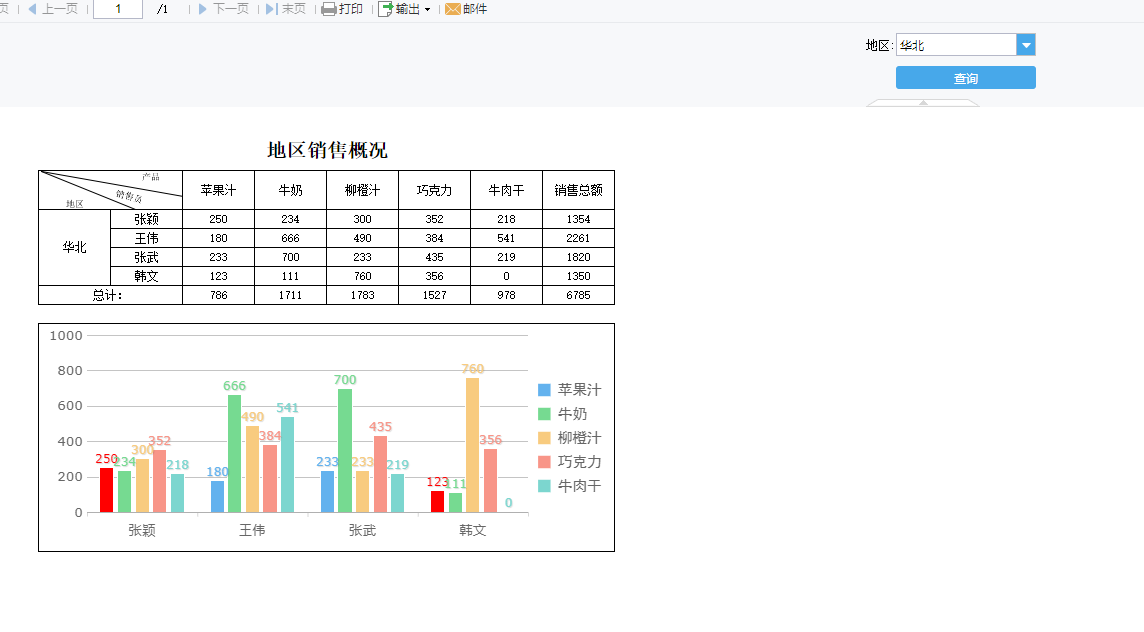This screenshot has width=1144, height=632.
Task: Click the 苹果汁 column header
Action: pos(218,190)
